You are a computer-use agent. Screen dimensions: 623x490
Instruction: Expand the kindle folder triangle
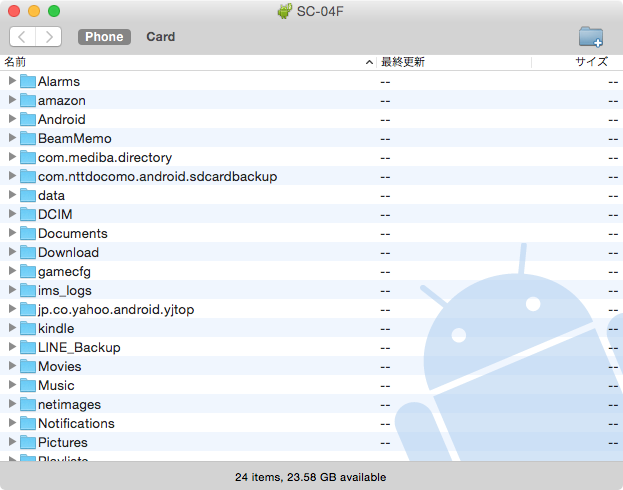click(12, 328)
